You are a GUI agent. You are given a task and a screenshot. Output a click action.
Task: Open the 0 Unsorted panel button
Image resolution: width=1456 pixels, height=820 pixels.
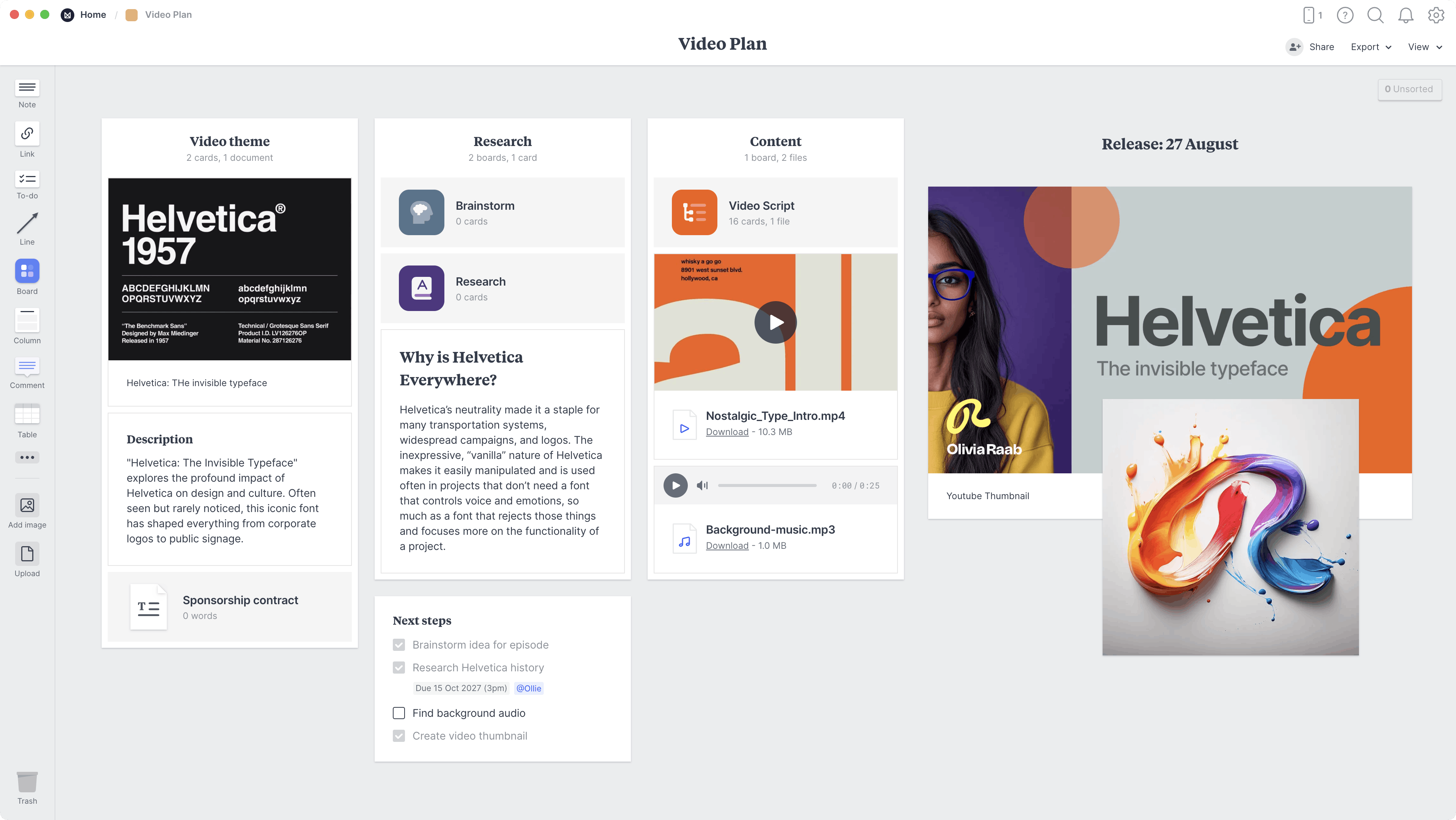pos(1409,90)
